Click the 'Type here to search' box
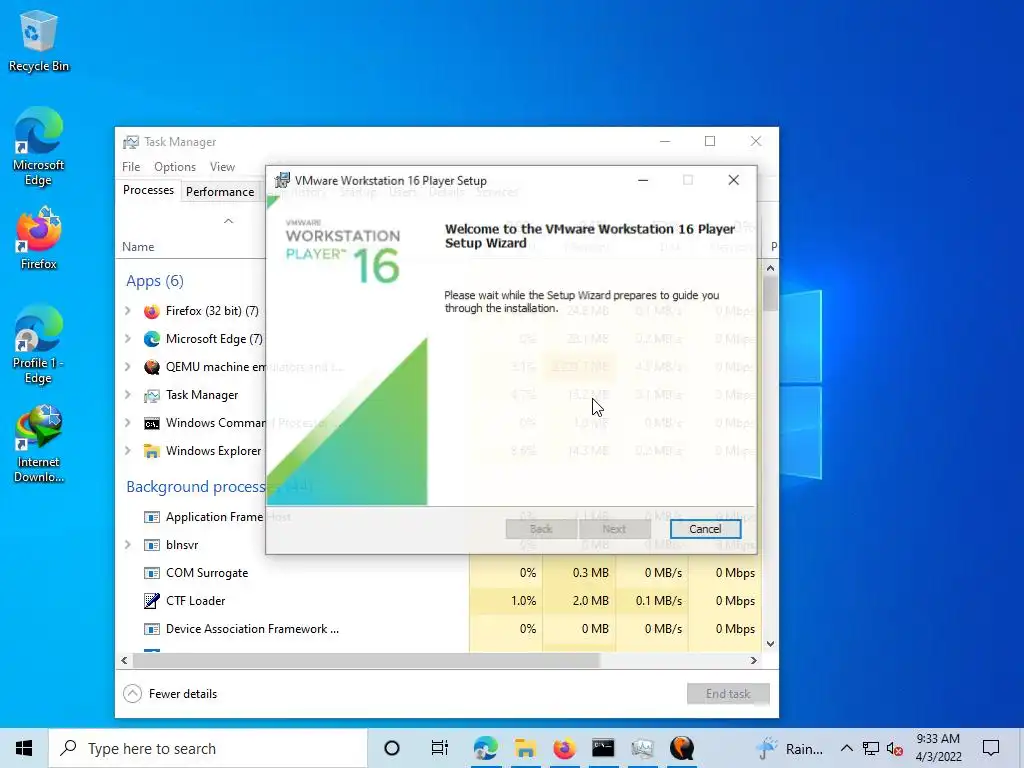The image size is (1024, 768). coord(208,748)
